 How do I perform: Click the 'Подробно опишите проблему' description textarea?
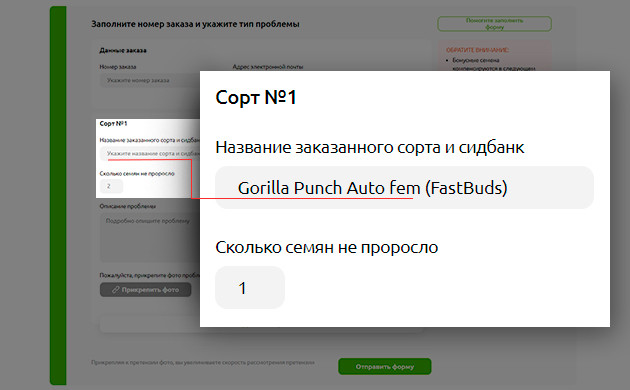point(150,238)
